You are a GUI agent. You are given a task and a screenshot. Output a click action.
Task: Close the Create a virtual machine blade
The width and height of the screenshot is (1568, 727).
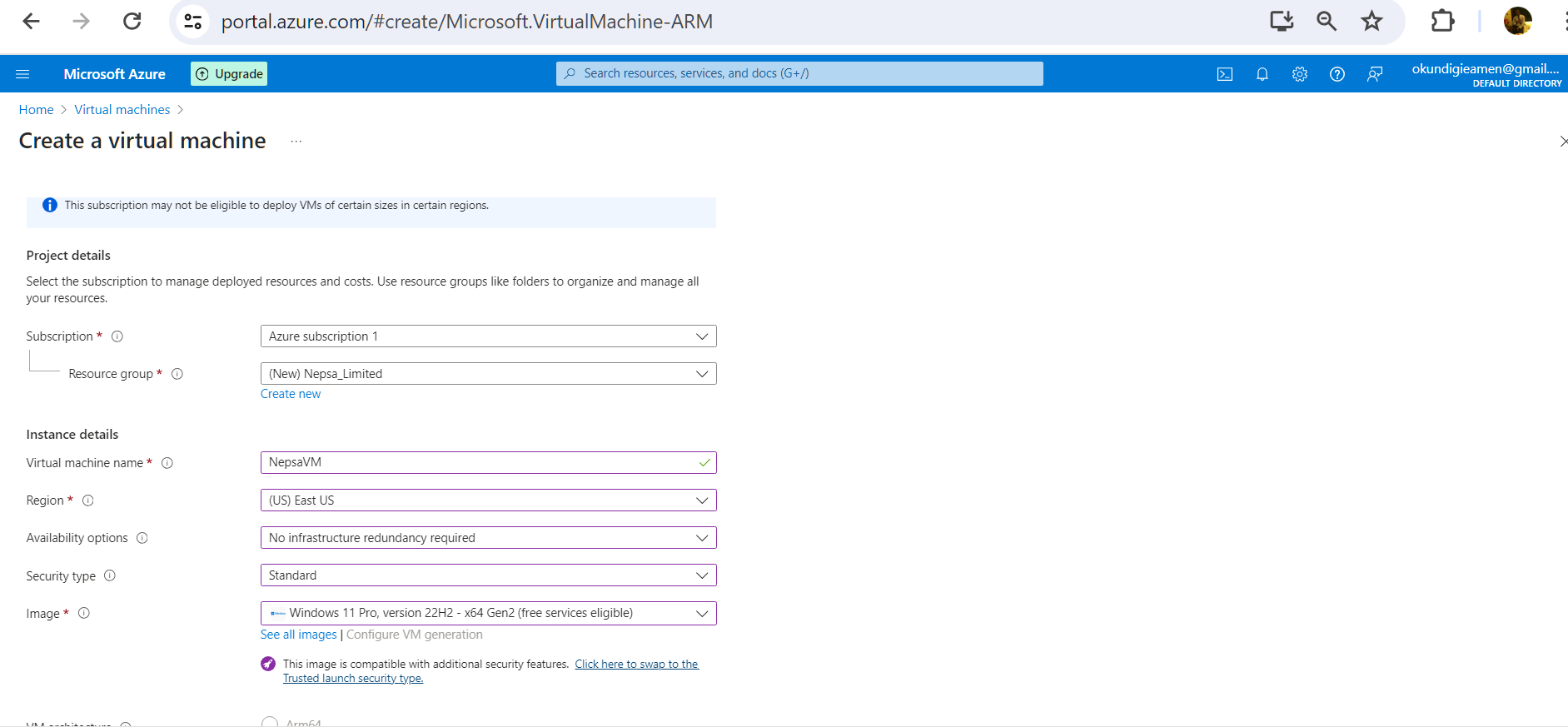[1562, 142]
